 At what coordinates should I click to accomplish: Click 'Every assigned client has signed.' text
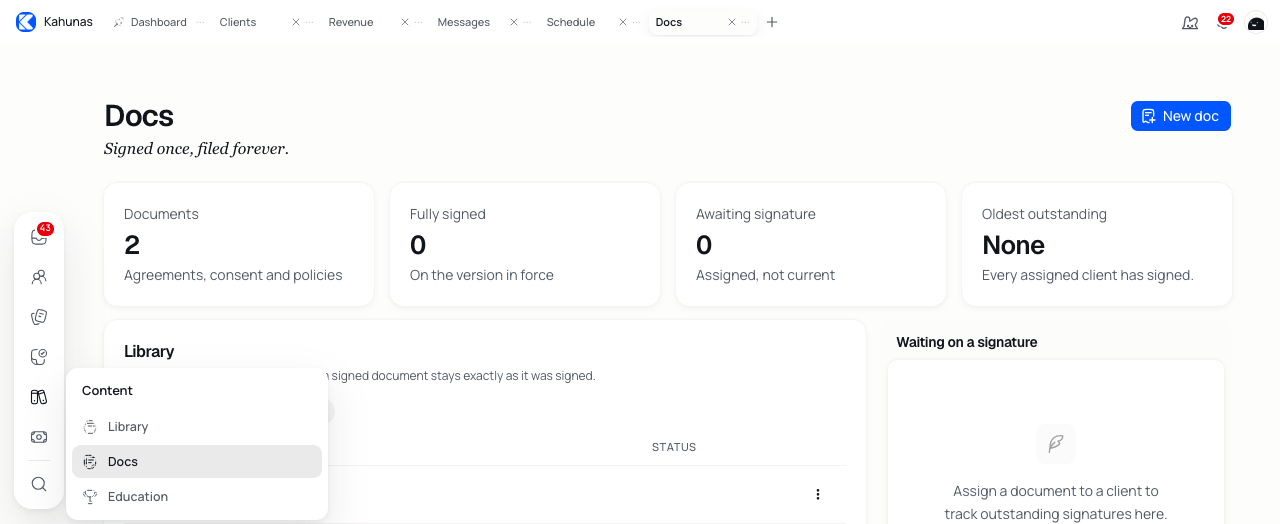coord(1088,275)
